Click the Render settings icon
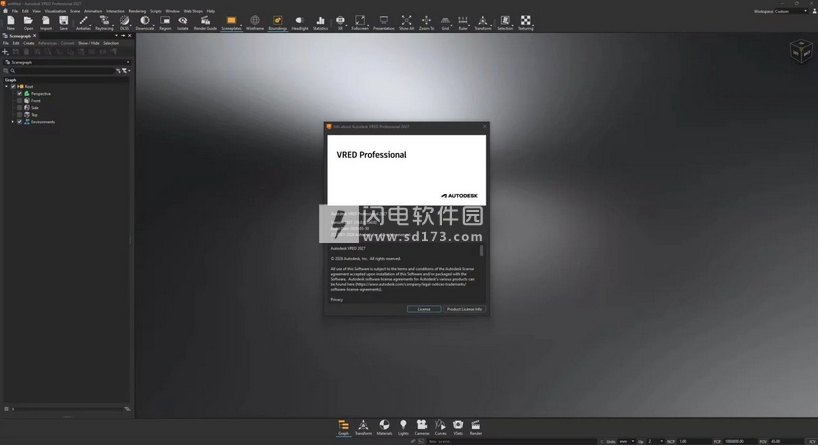The height and width of the screenshot is (446, 818). [x=476, y=427]
